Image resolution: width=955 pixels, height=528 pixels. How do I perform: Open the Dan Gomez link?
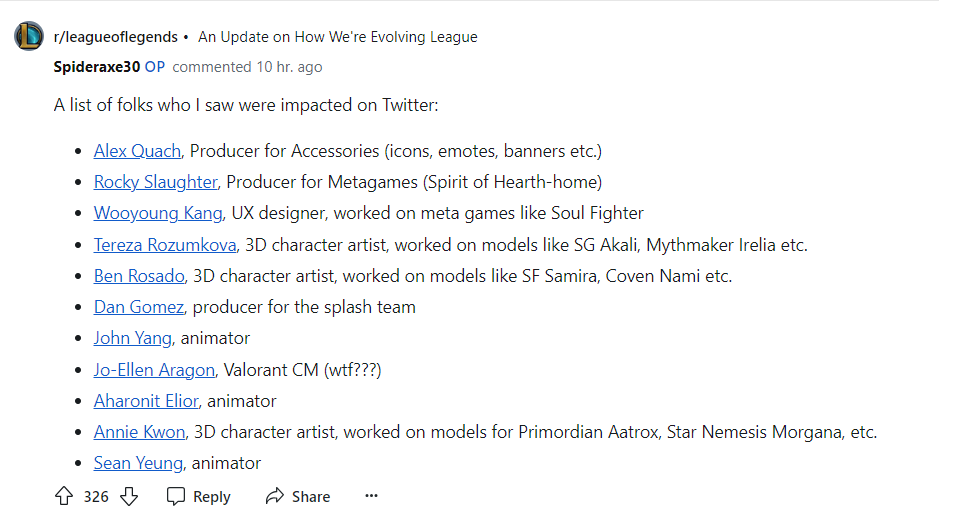click(139, 307)
